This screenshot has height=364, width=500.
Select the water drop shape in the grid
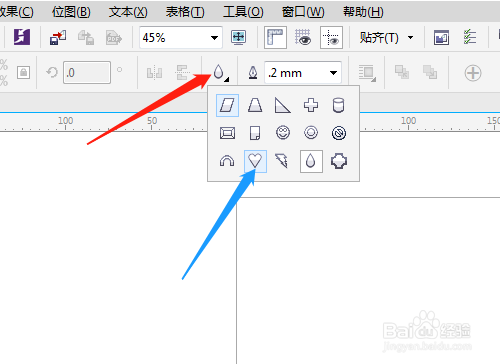(311, 161)
